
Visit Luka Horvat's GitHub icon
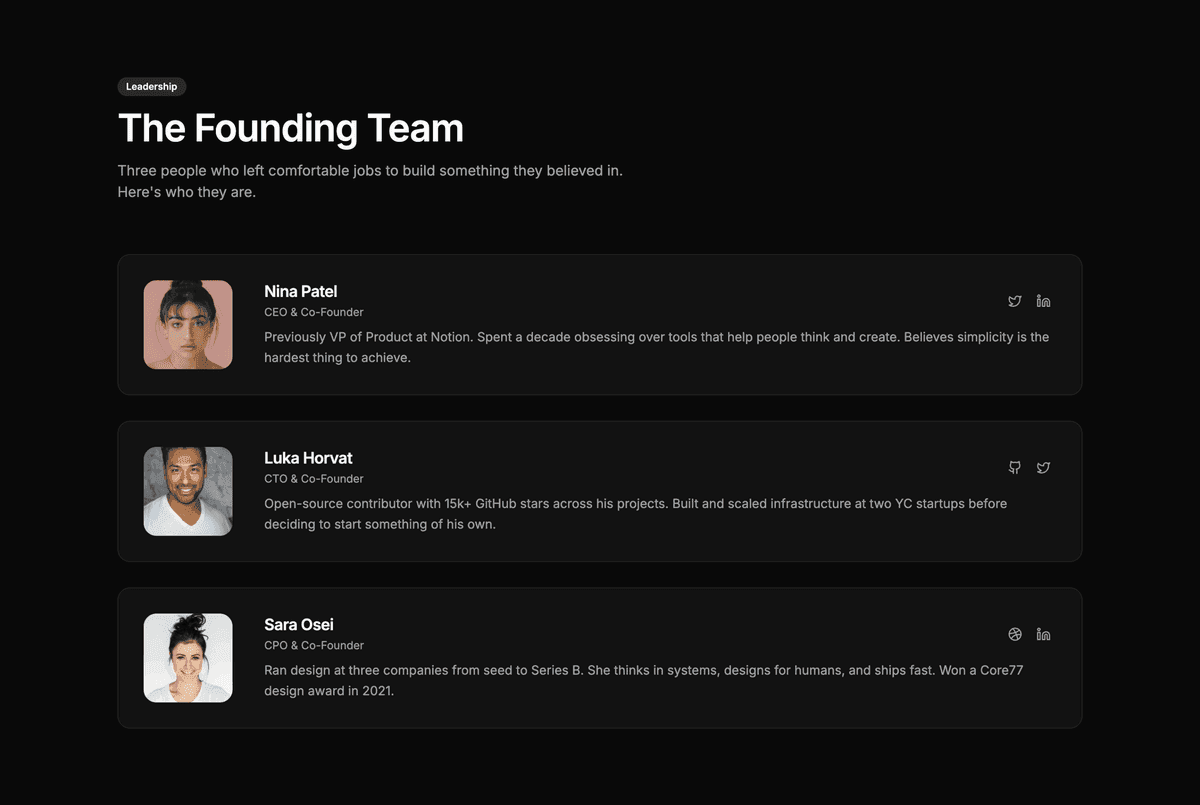(1015, 467)
